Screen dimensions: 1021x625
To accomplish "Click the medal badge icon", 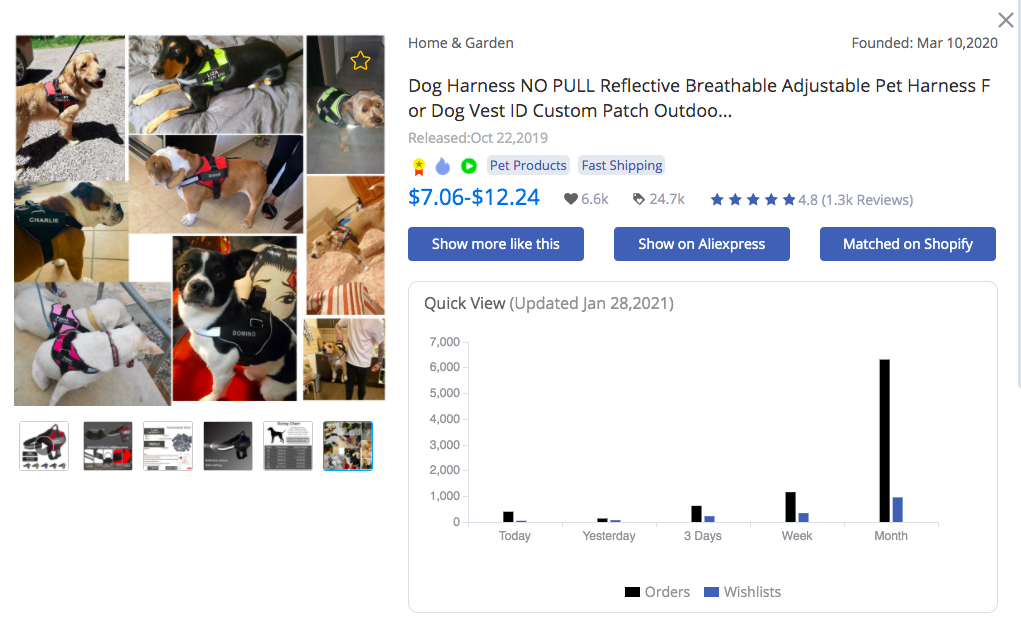I will point(419,166).
